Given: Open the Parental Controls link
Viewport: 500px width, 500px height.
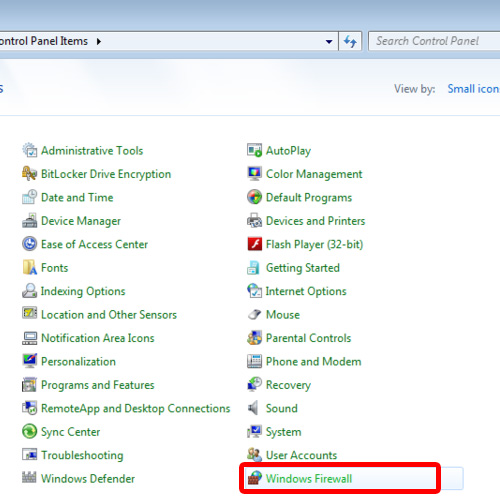Looking at the screenshot, I should (x=308, y=338).
